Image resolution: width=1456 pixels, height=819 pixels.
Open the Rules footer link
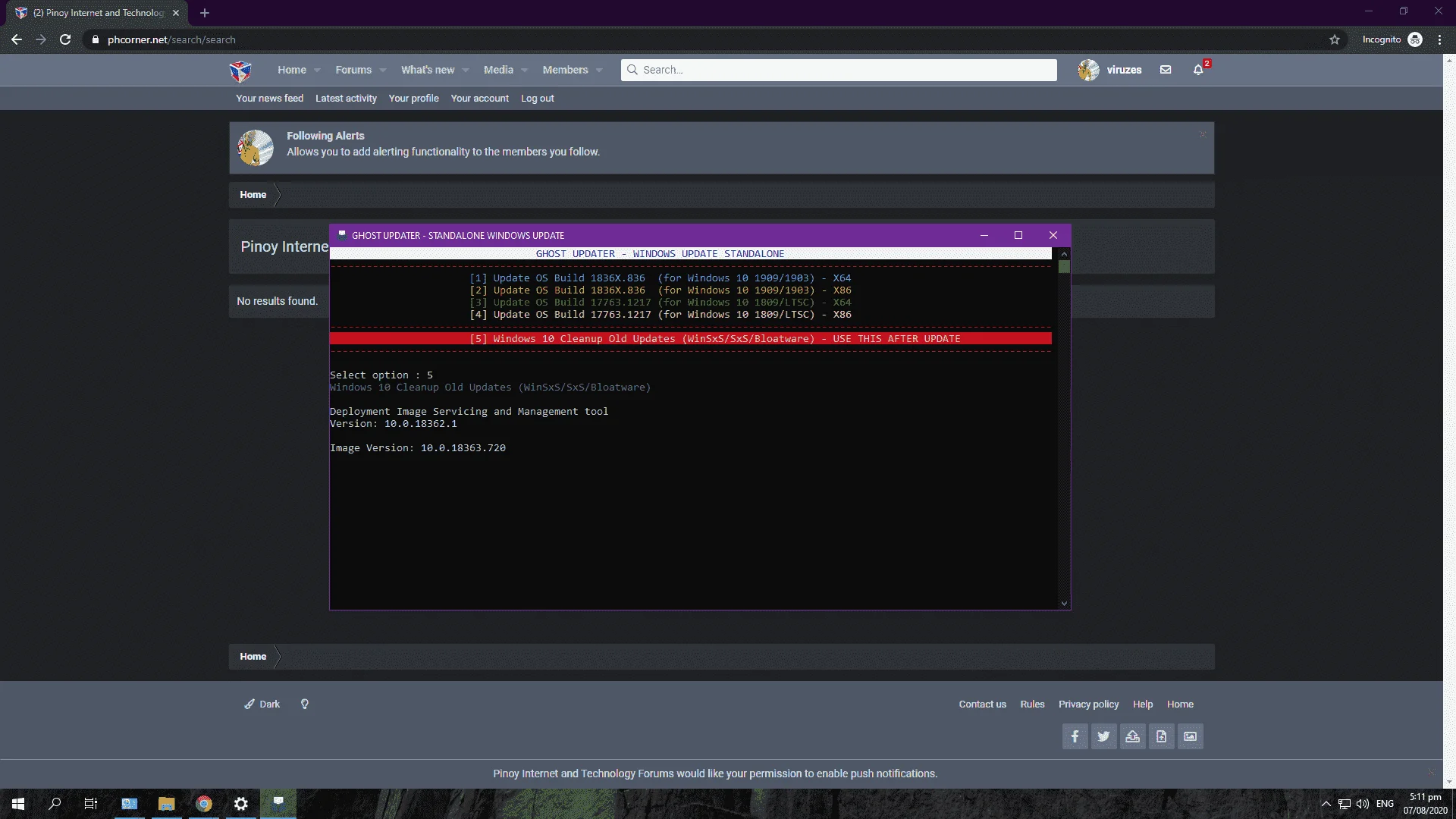pyautogui.click(x=1032, y=704)
